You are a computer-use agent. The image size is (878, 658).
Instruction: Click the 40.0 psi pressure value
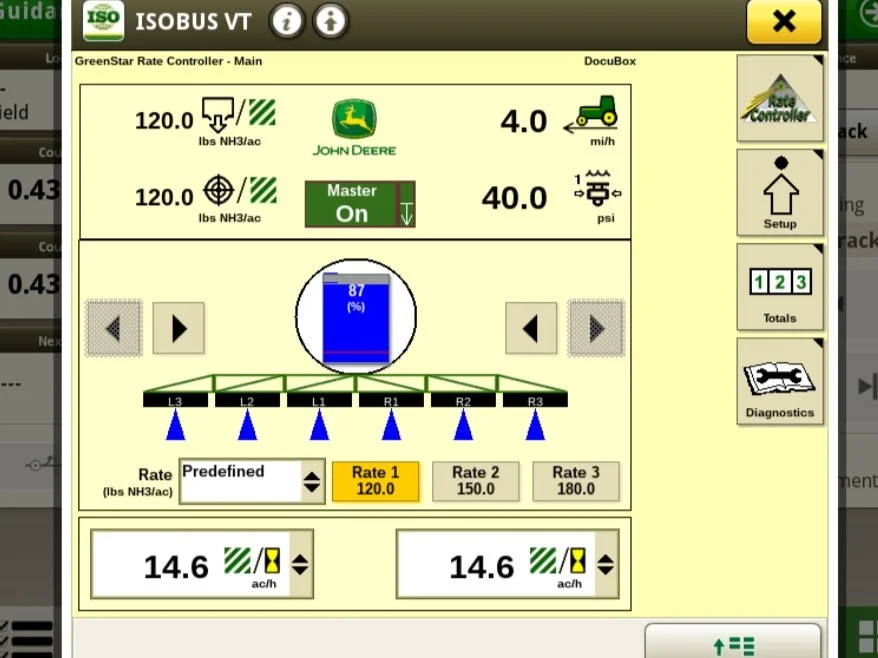tap(514, 198)
